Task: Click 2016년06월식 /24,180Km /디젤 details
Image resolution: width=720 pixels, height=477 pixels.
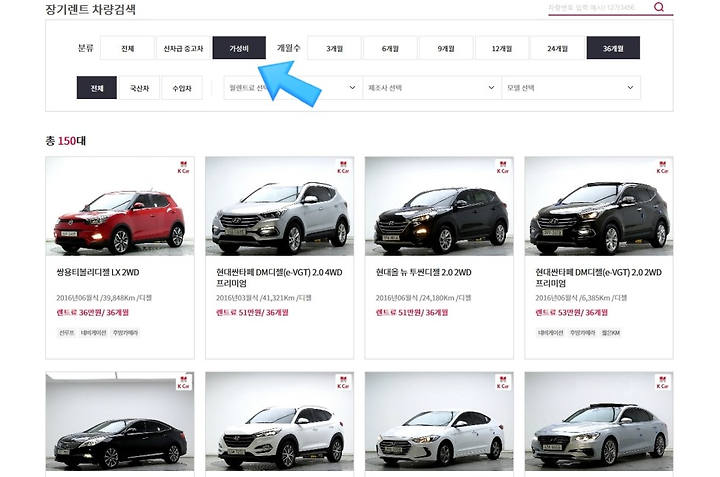Action: point(423,298)
